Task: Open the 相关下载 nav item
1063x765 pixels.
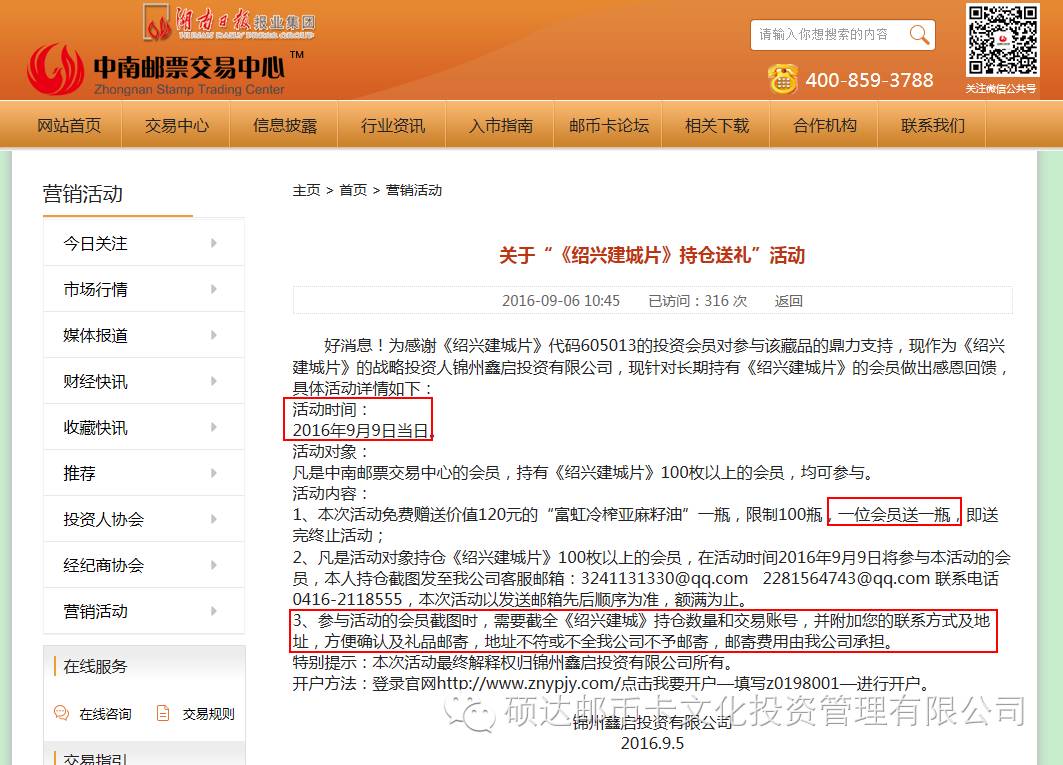Action: click(x=717, y=125)
